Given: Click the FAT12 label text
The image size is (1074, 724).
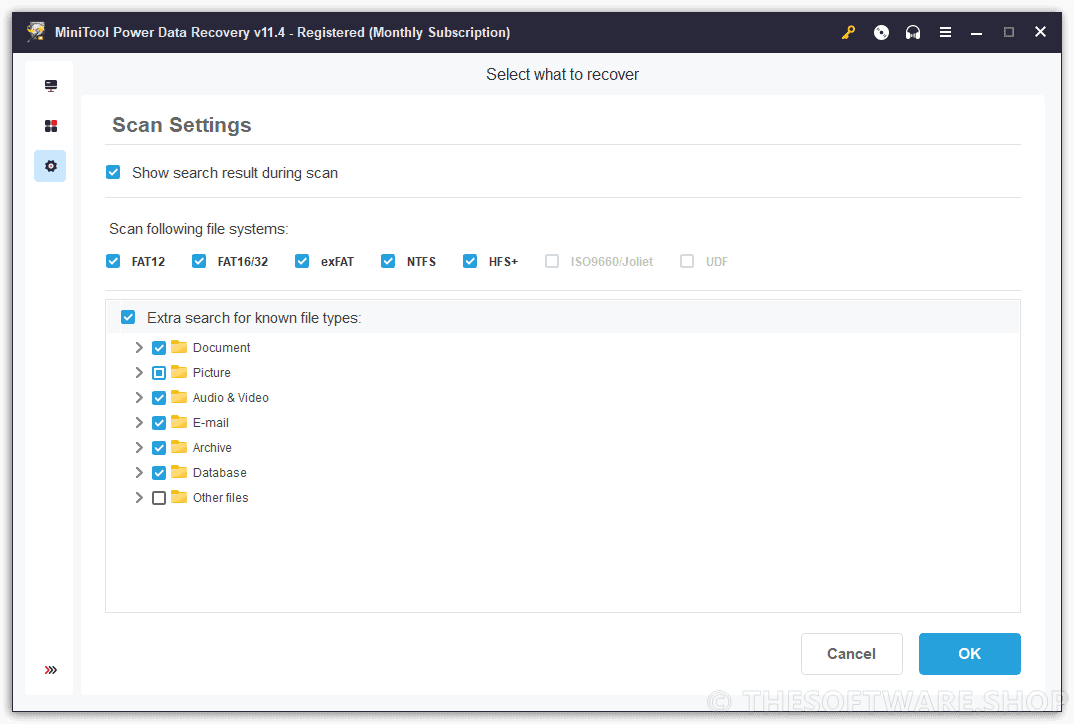Looking at the screenshot, I should [x=149, y=262].
